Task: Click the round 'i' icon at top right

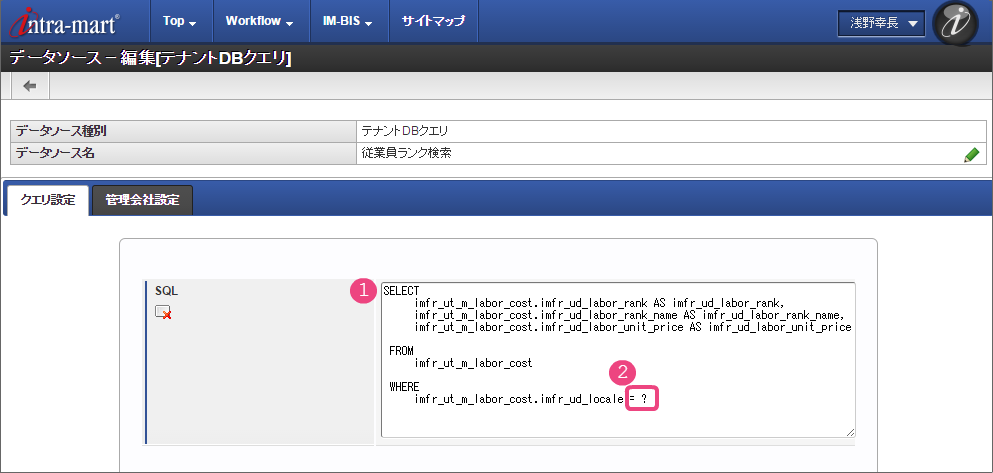Action: [953, 23]
